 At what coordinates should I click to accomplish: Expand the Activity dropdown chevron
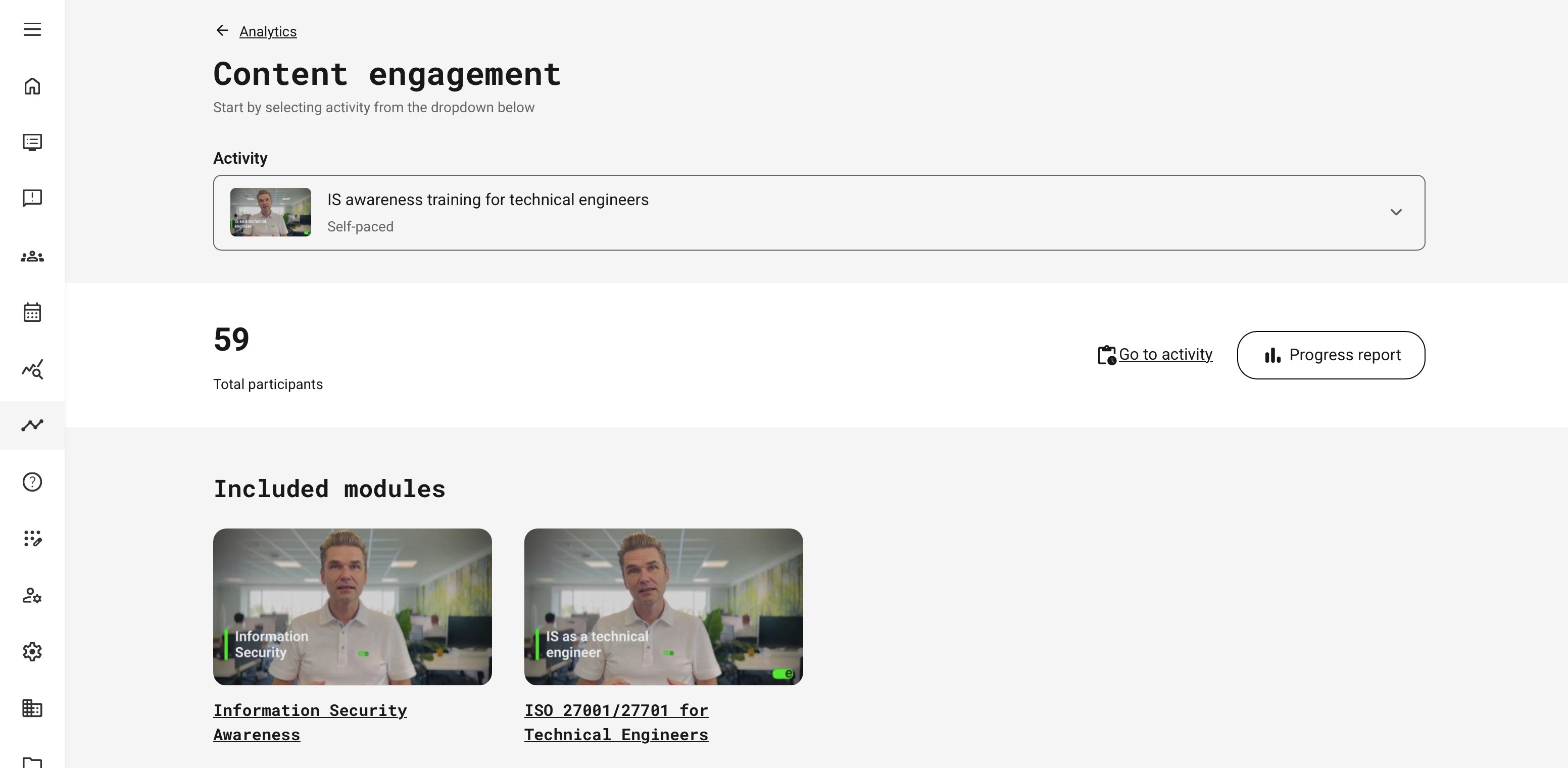(x=1396, y=212)
